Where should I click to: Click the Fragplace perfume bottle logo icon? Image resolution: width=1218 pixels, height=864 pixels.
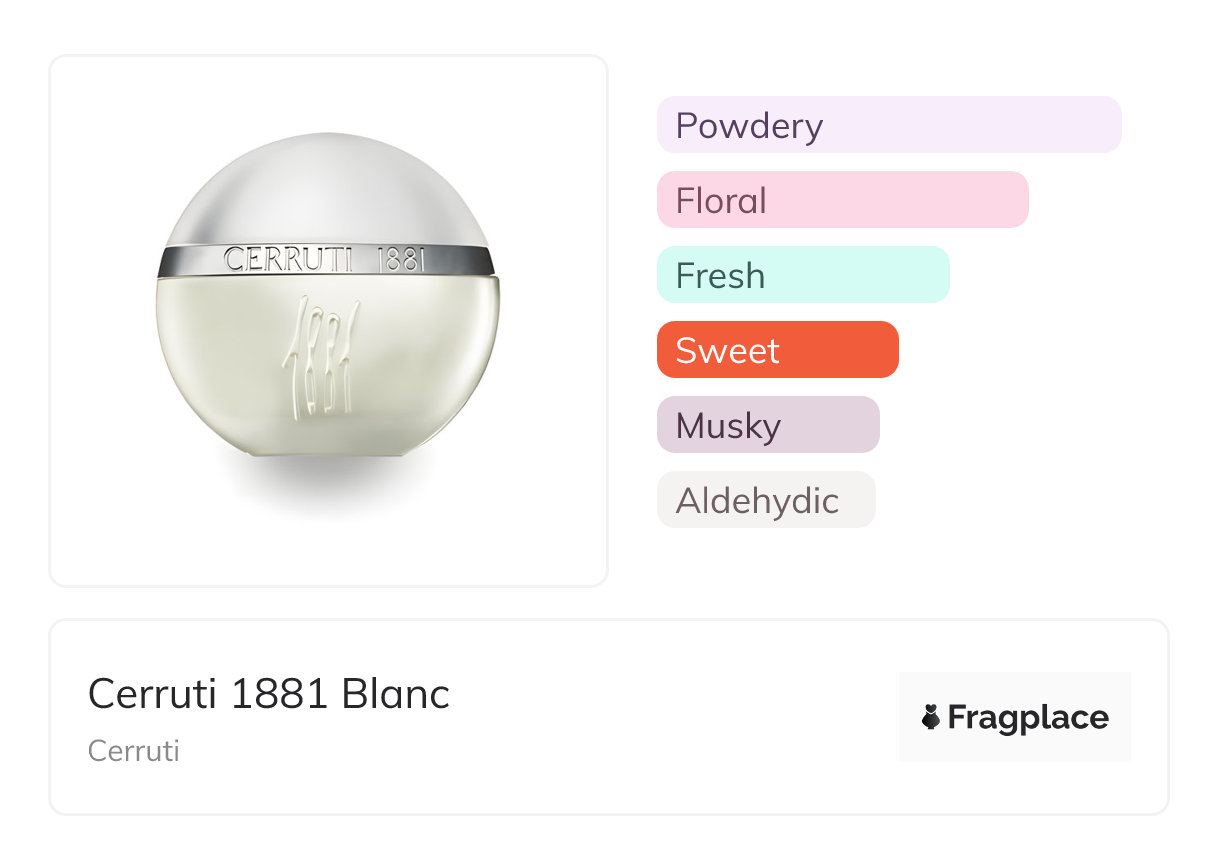click(x=931, y=717)
